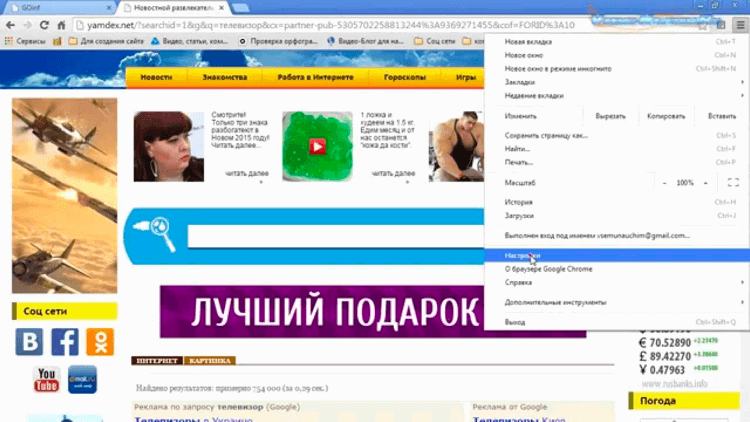Click the signed-in account entry
Viewport: 750px width, 422px height.
(x=617, y=235)
